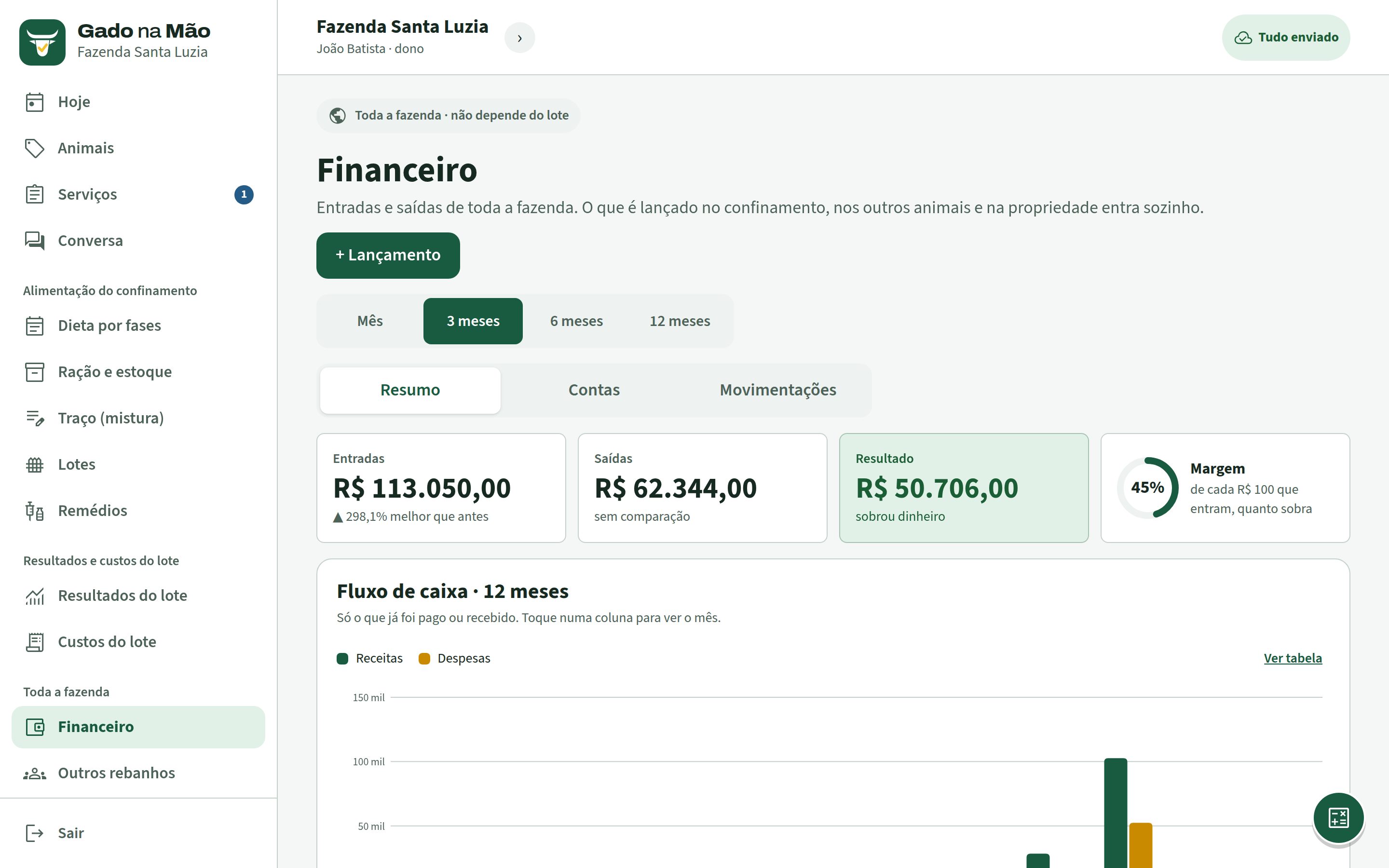Select the Financeiro wallet icon
This screenshot has height=868, width=1389.
(34, 727)
